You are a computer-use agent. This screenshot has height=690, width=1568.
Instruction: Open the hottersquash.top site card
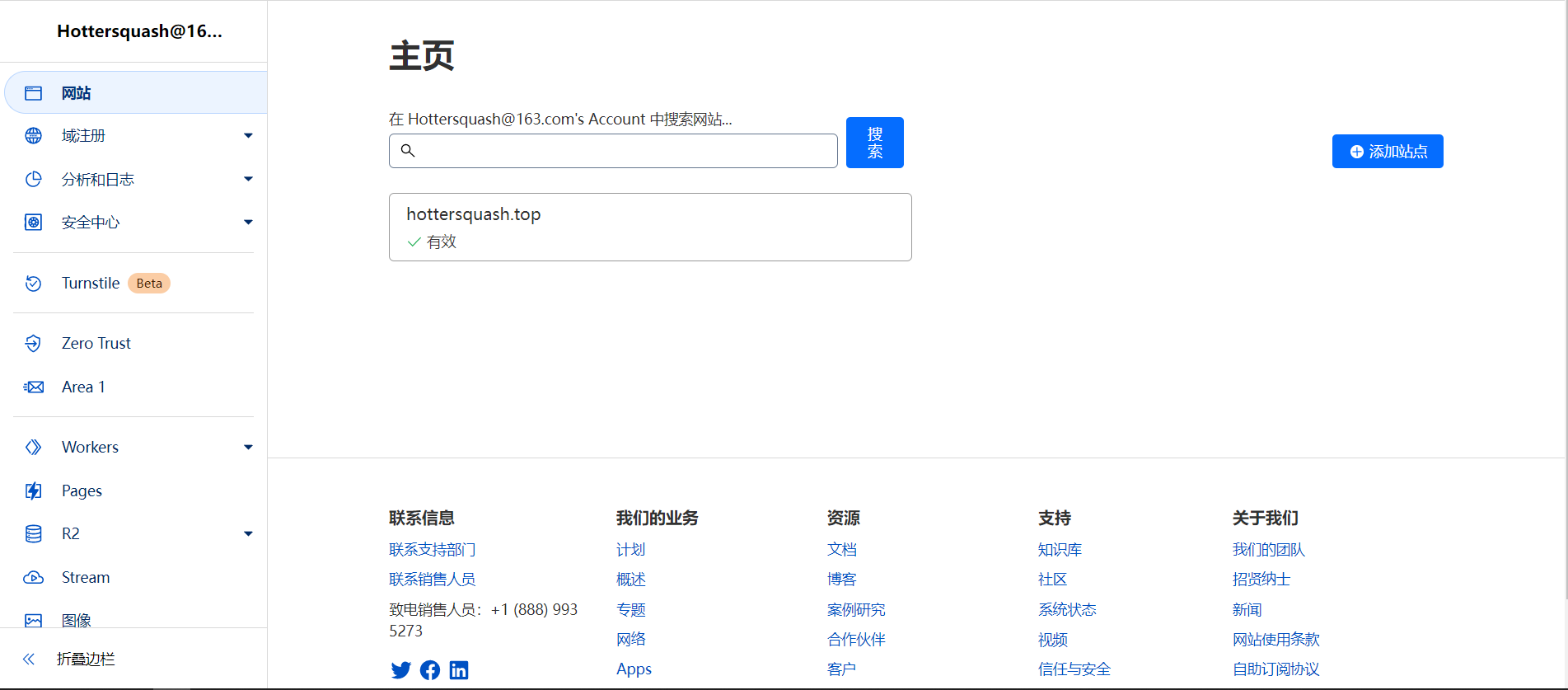click(650, 228)
